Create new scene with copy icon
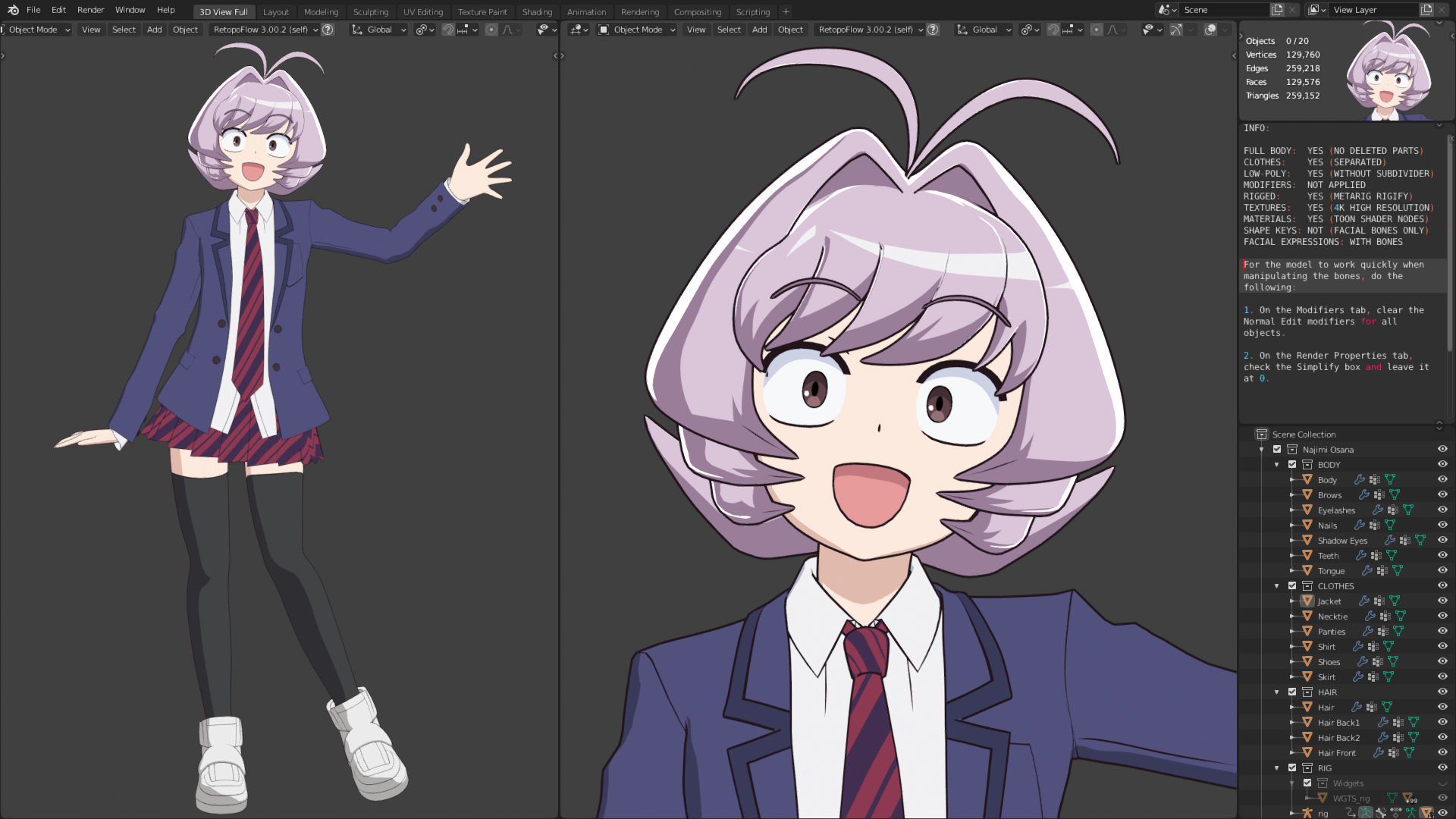 click(1277, 10)
